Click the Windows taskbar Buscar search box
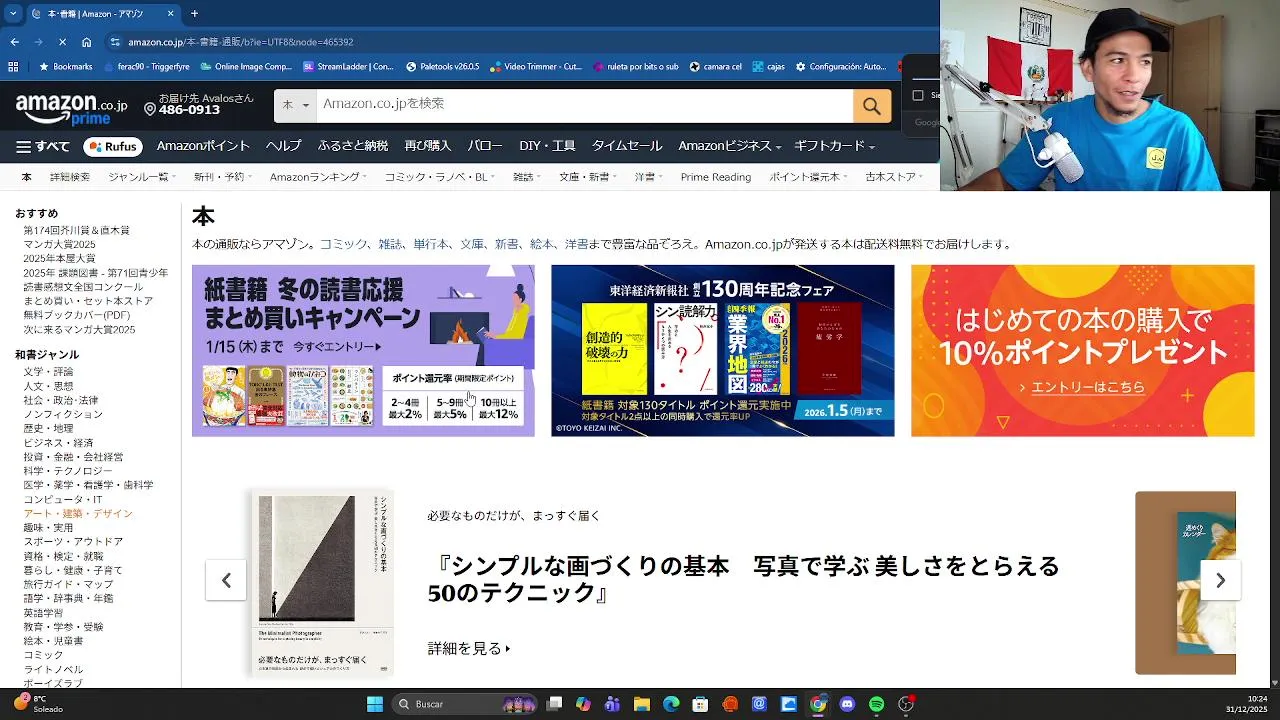Screen dimensions: 1280x720 click(x=466, y=704)
